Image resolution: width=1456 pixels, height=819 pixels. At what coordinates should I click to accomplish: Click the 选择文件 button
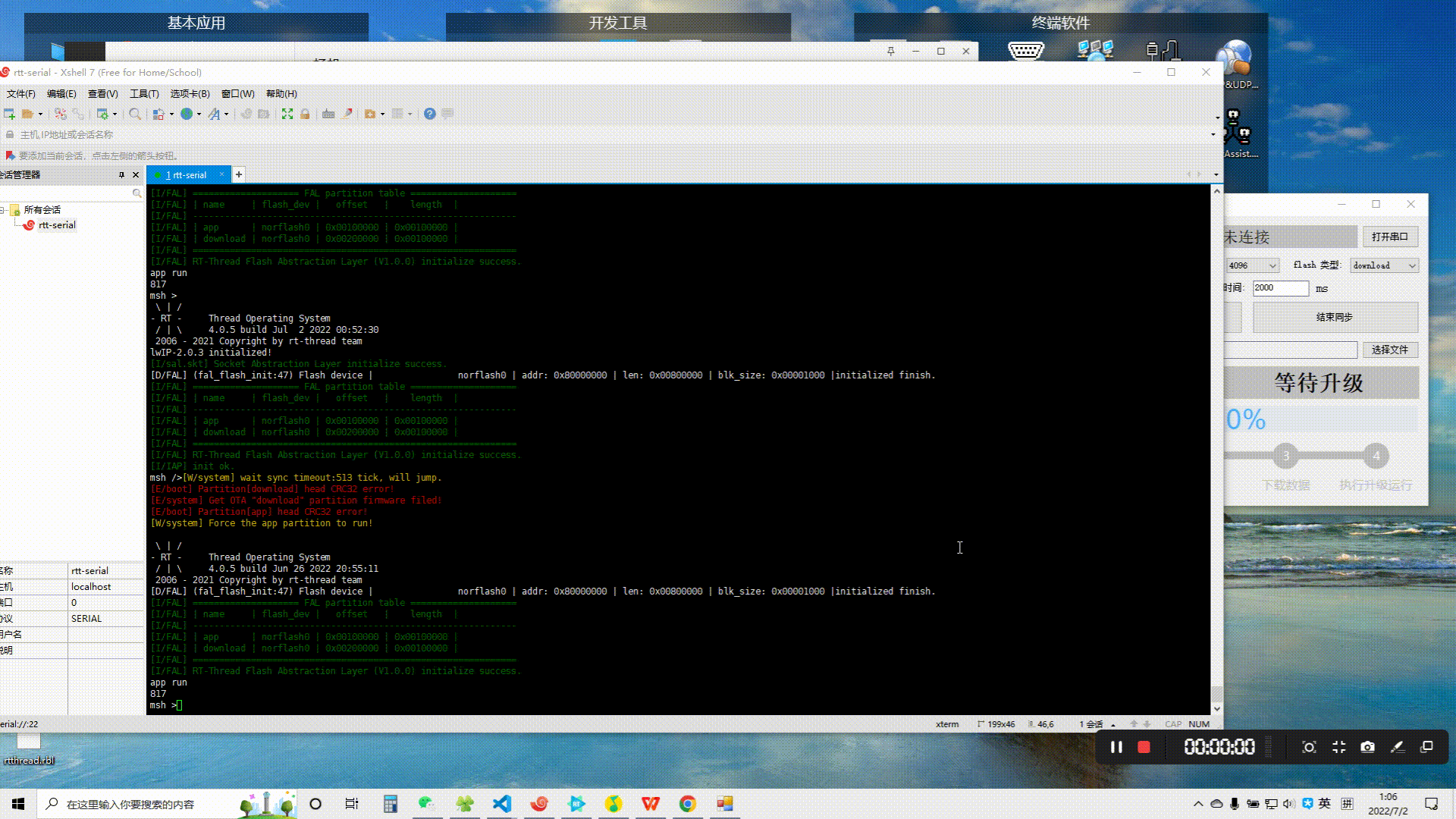[1389, 350]
